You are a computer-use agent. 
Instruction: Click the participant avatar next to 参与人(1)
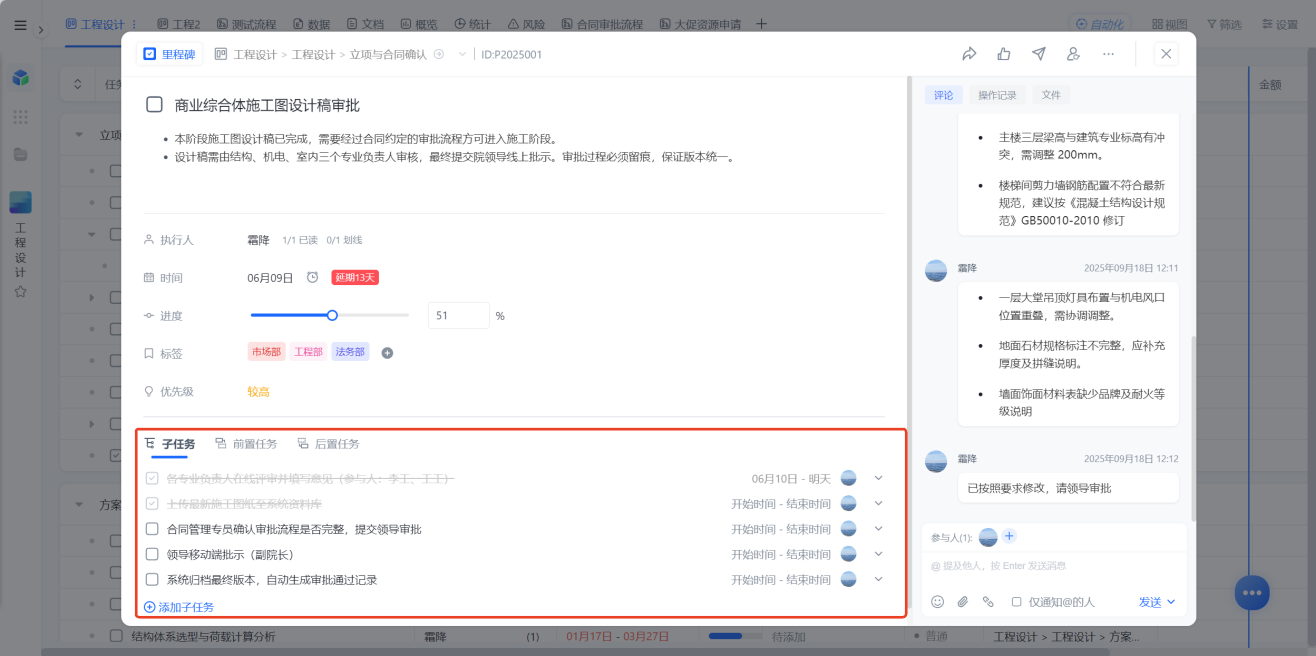(x=988, y=537)
